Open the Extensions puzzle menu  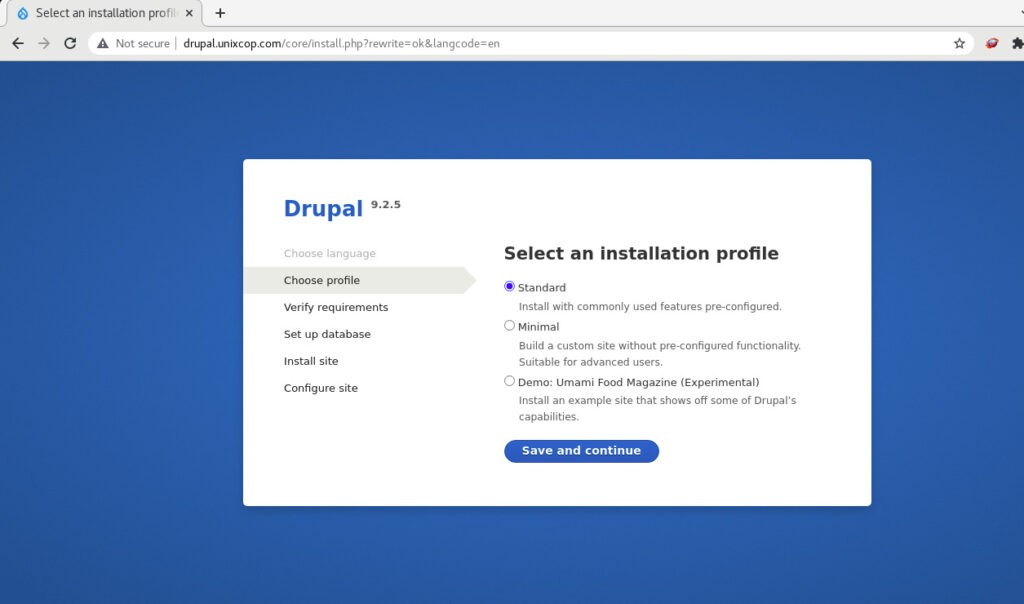click(x=1017, y=44)
